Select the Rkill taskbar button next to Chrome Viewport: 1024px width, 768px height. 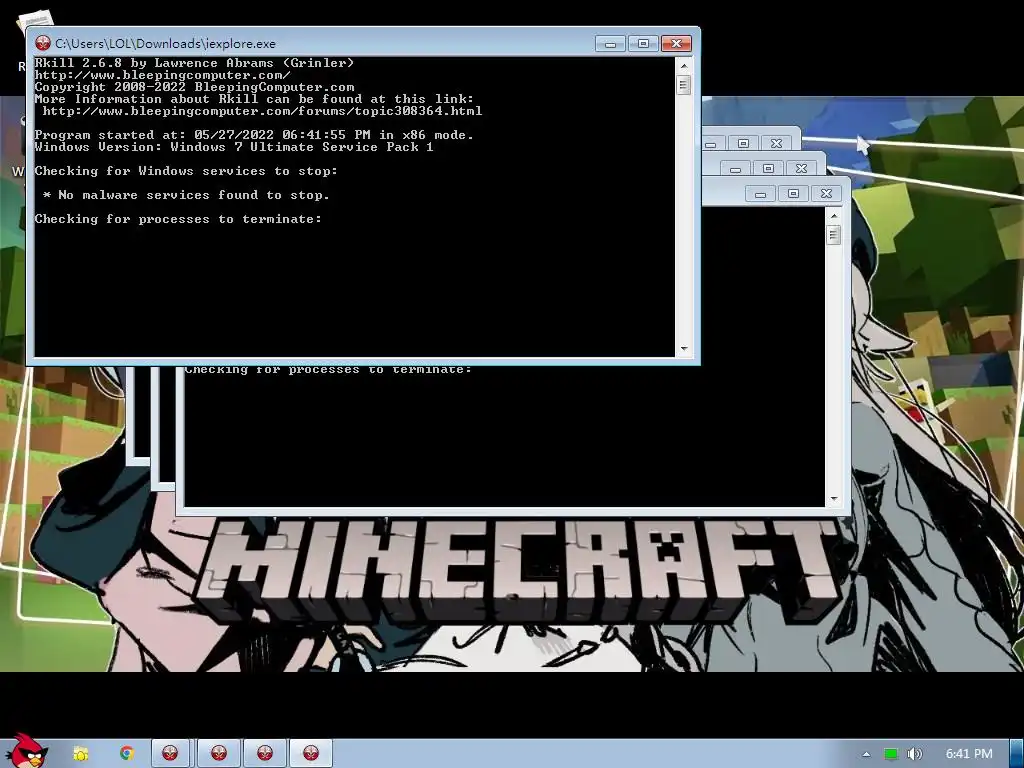point(170,754)
